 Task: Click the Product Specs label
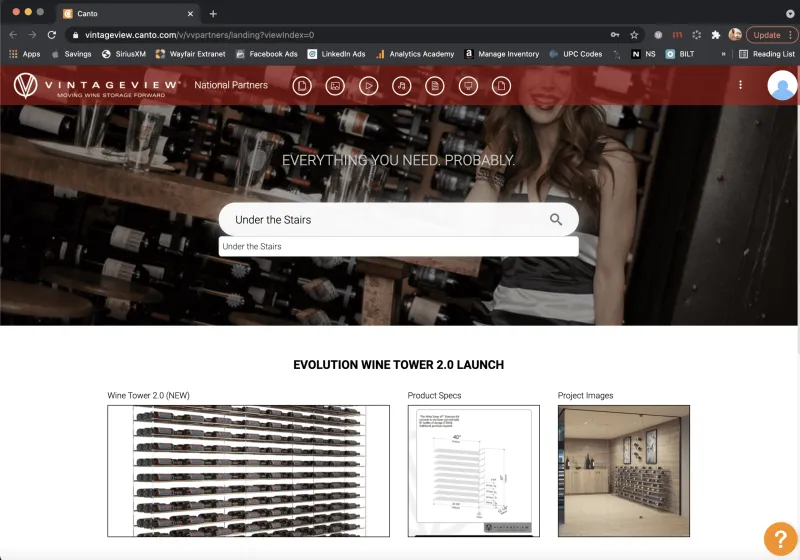click(434, 395)
